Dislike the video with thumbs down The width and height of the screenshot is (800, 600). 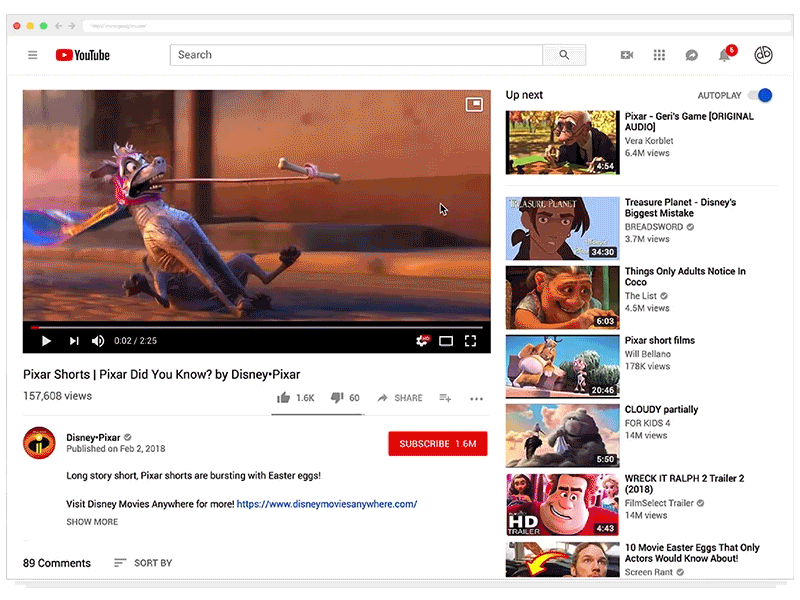pos(338,397)
